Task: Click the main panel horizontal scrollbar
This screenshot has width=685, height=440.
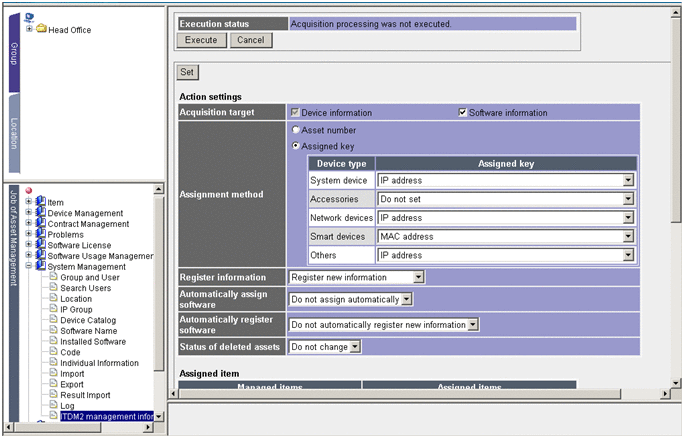Action: (x=415, y=395)
